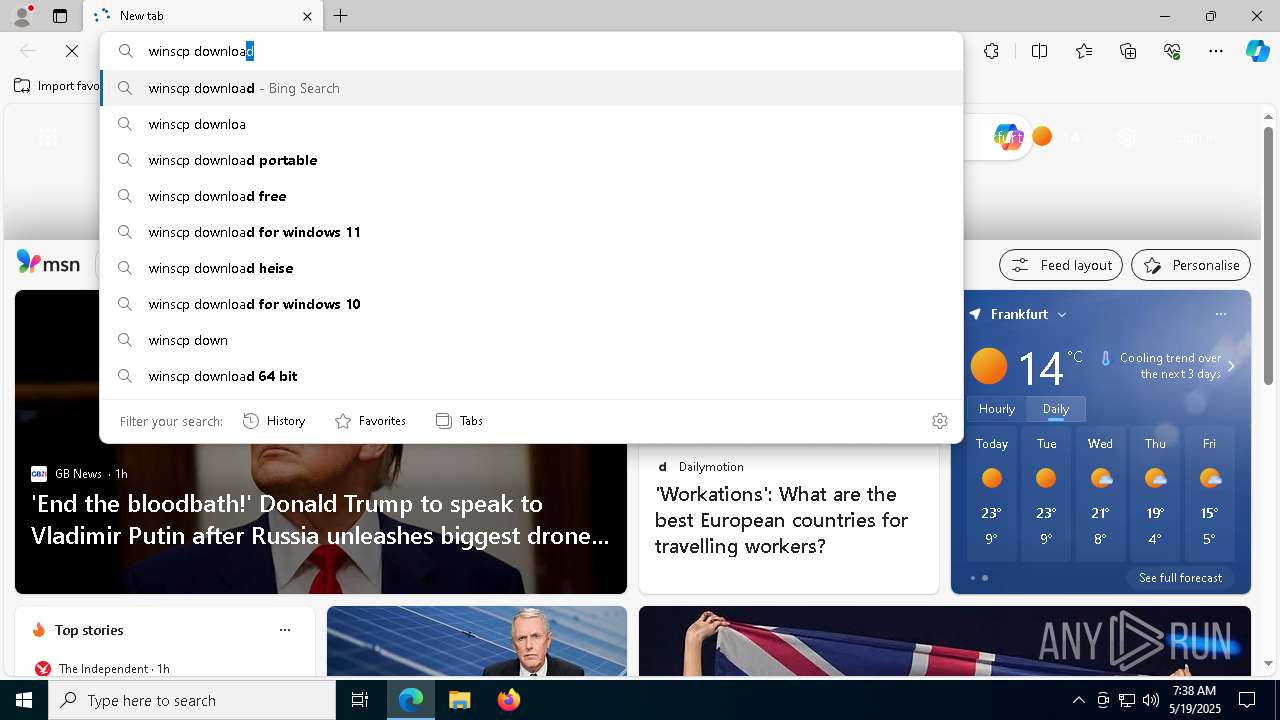Filter search by History
Screen dimensions: 1280x720
click(x=274, y=421)
